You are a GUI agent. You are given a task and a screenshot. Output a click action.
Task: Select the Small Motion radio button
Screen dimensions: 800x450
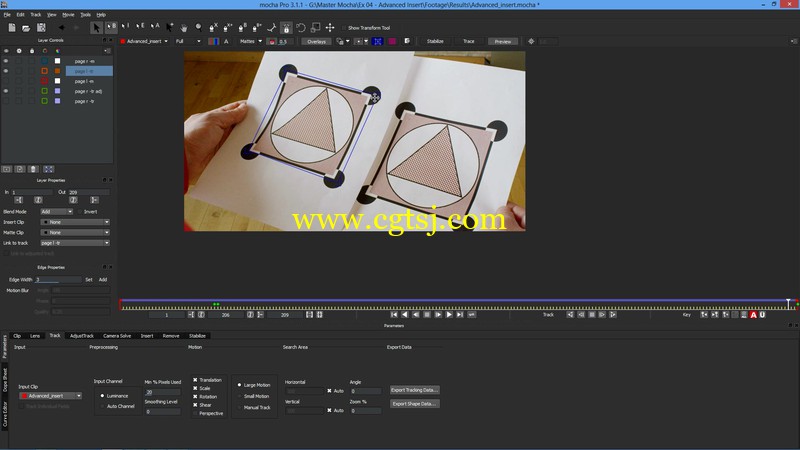click(239, 396)
